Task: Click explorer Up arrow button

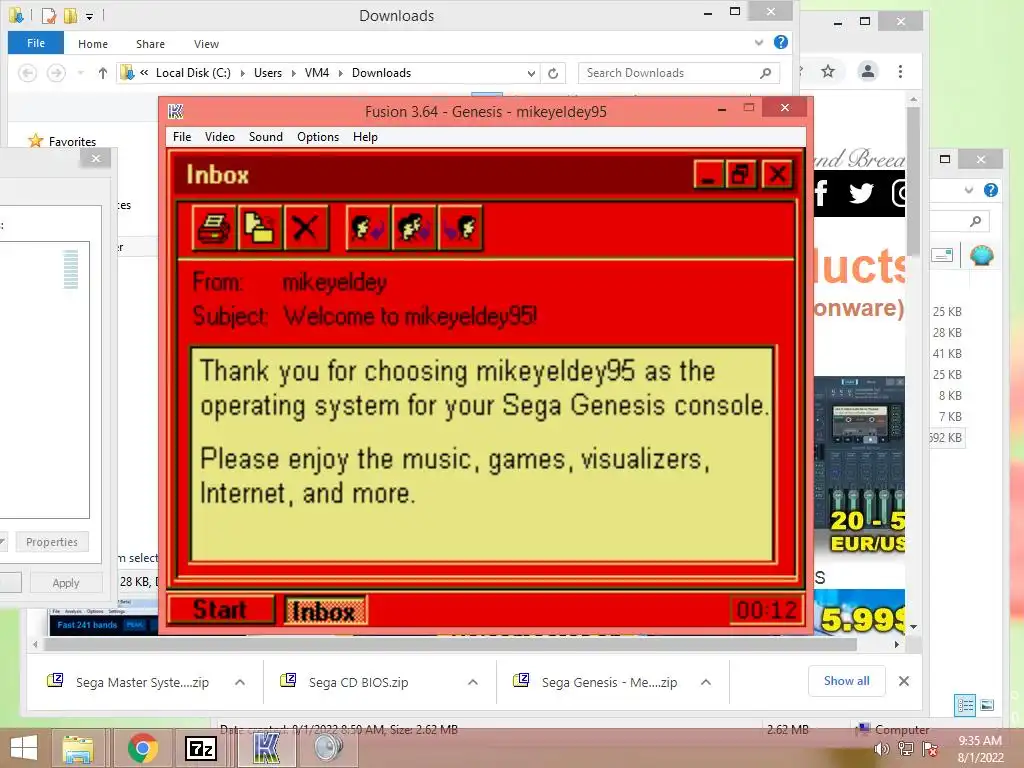Action: pyautogui.click(x=103, y=73)
